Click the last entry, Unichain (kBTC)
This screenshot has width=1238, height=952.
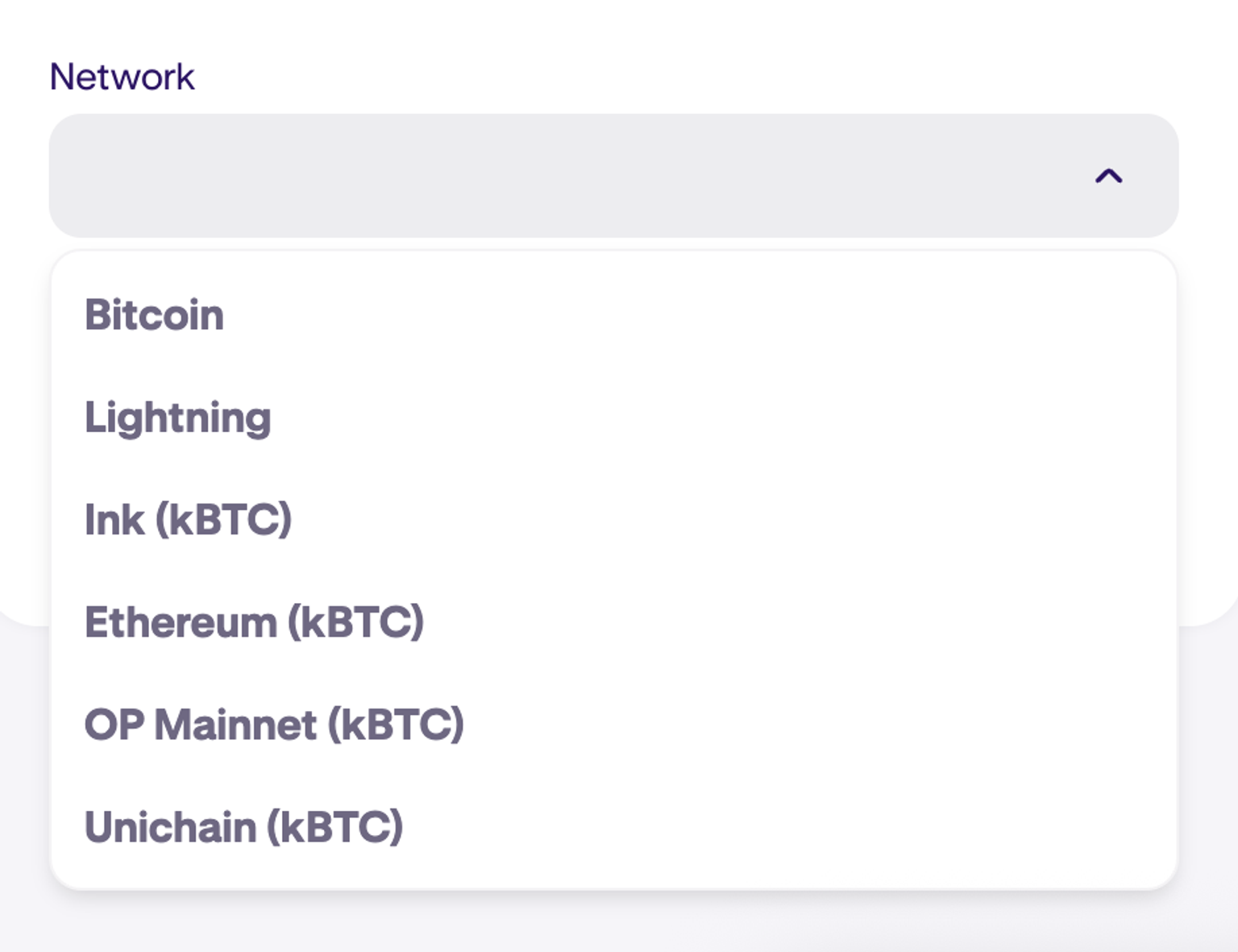point(243,827)
